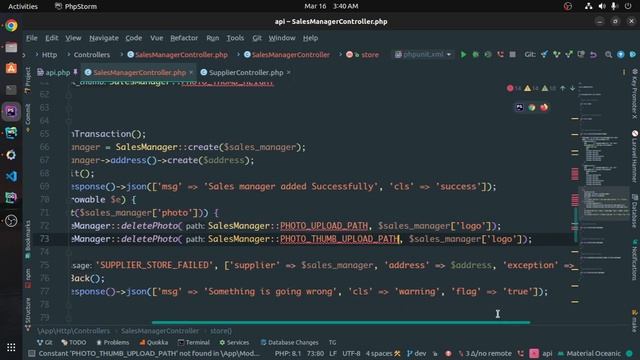Open Material Oceanic theme switcher

point(589,353)
